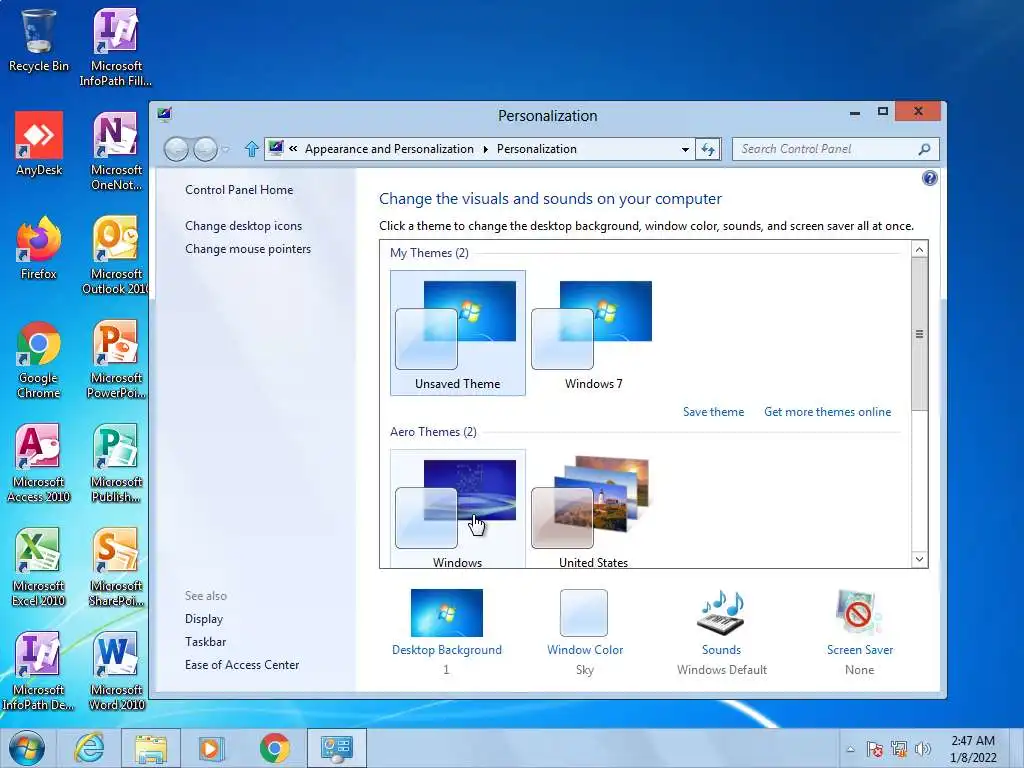Expand the arrow after Appearance and Personalization

(485, 150)
